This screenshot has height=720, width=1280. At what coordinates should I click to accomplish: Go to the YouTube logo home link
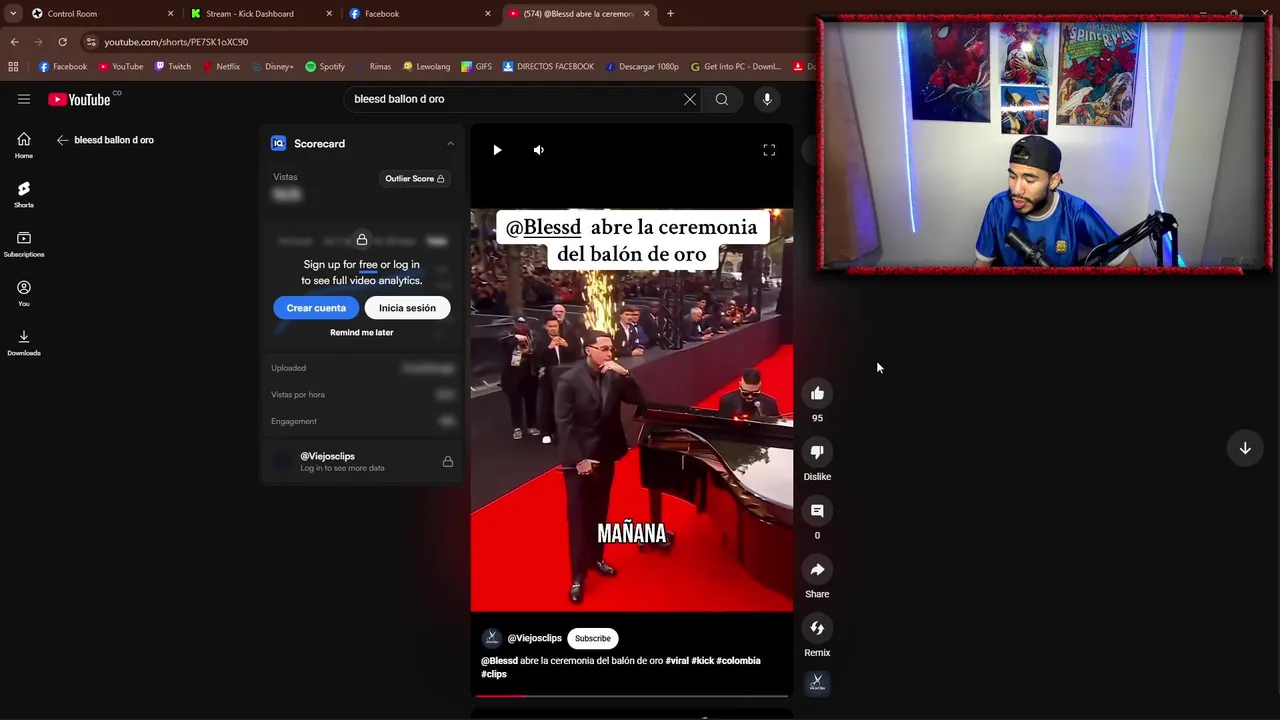pyautogui.click(x=79, y=99)
